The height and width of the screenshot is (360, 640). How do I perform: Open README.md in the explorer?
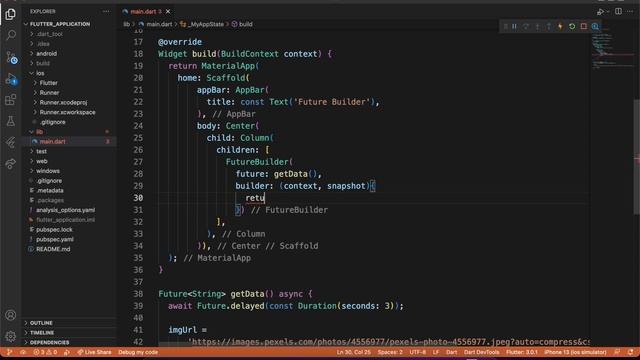(x=69, y=249)
